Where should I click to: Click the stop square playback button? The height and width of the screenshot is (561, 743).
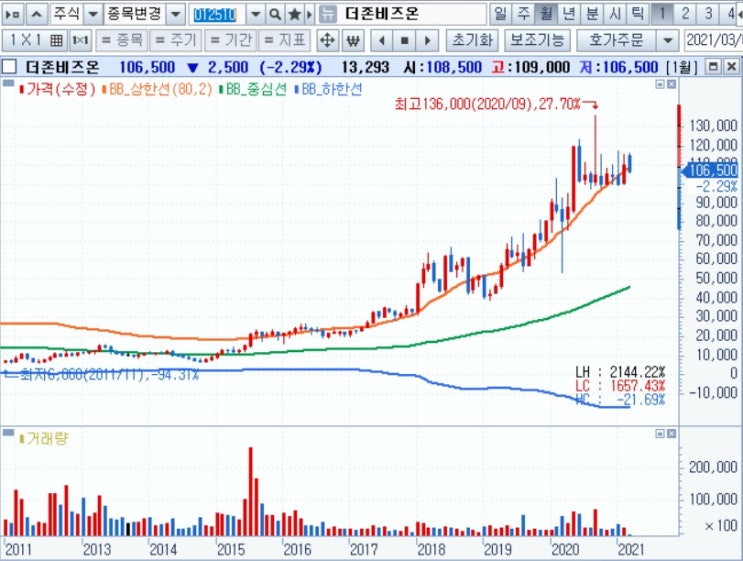[404, 40]
